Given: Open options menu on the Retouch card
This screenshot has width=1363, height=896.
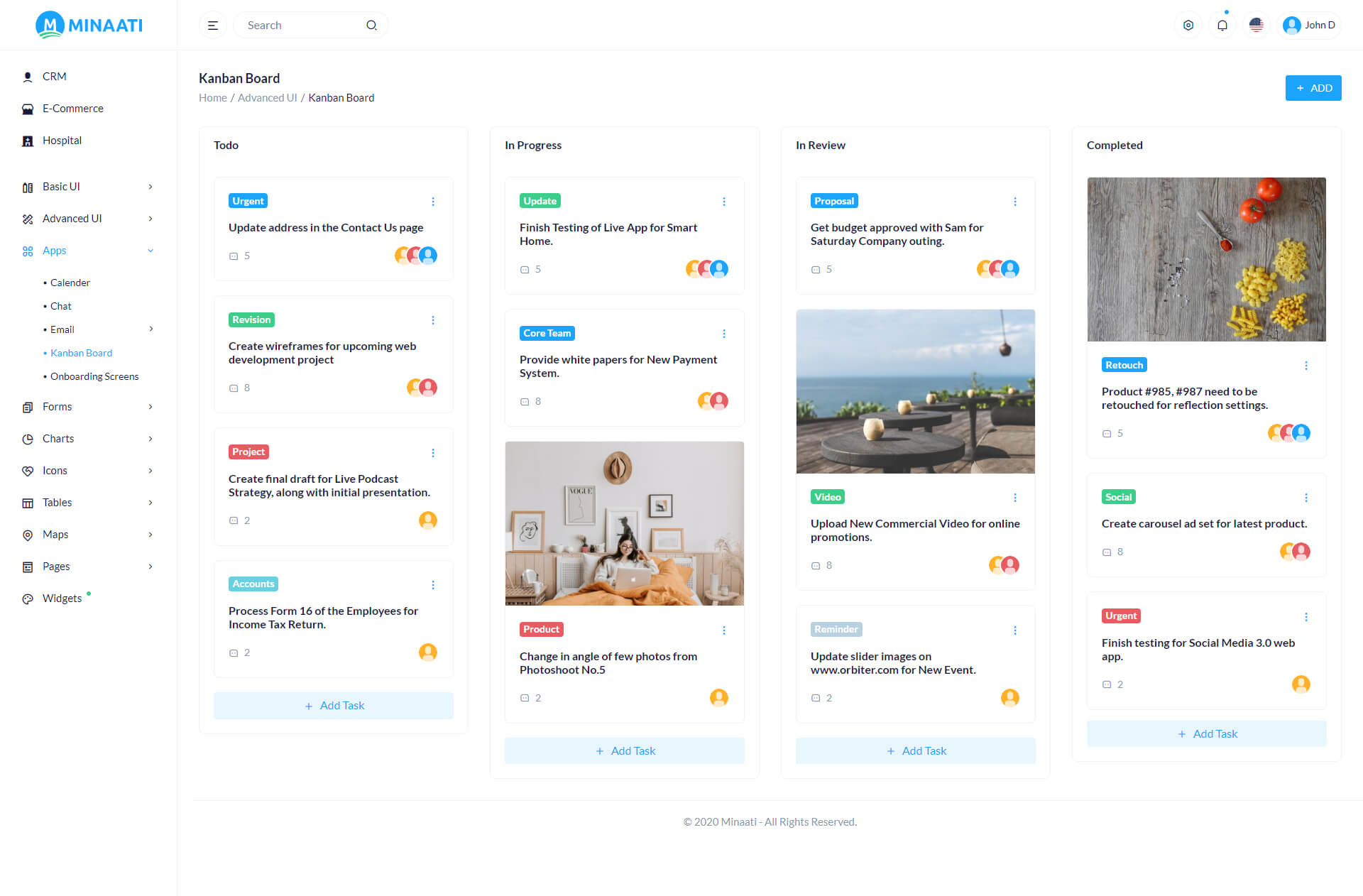Looking at the screenshot, I should [x=1306, y=365].
